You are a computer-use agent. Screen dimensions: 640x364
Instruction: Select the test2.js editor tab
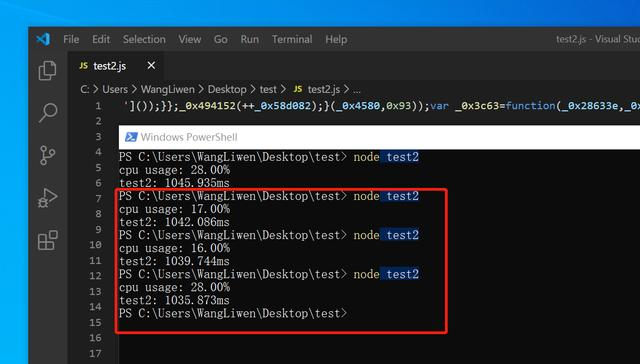[x=116, y=66]
